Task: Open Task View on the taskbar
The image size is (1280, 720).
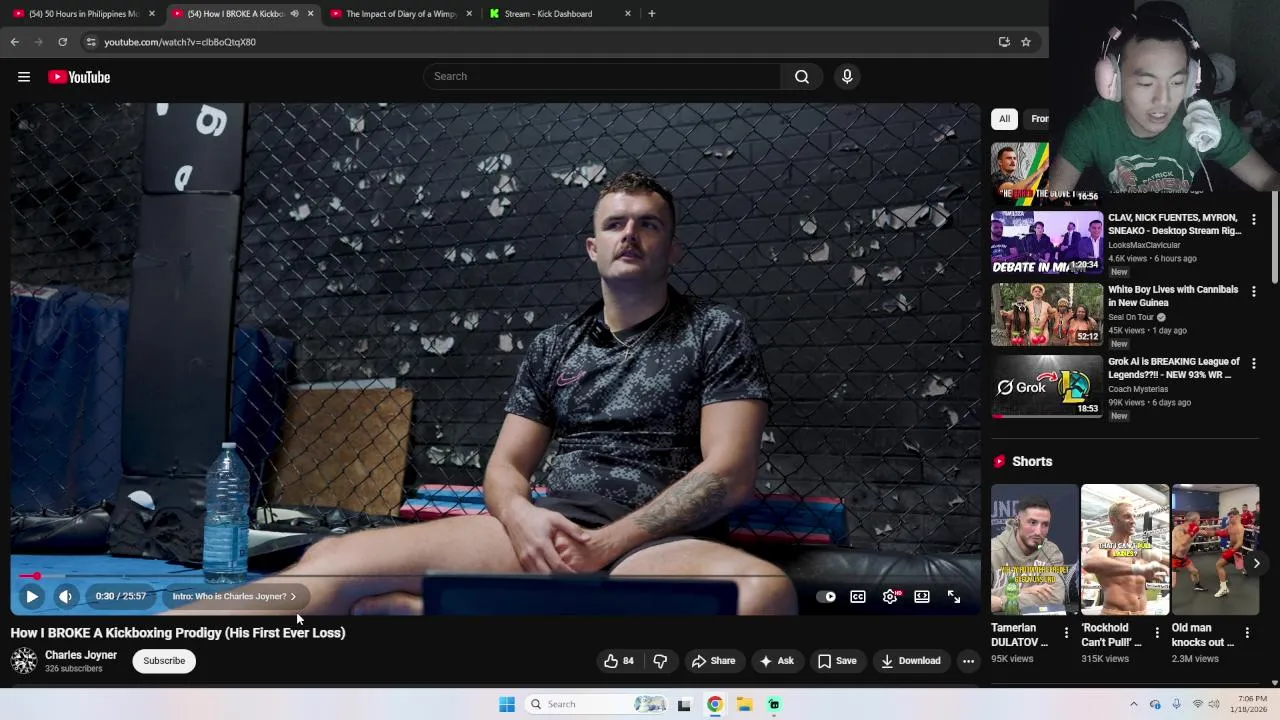Action: (x=684, y=704)
